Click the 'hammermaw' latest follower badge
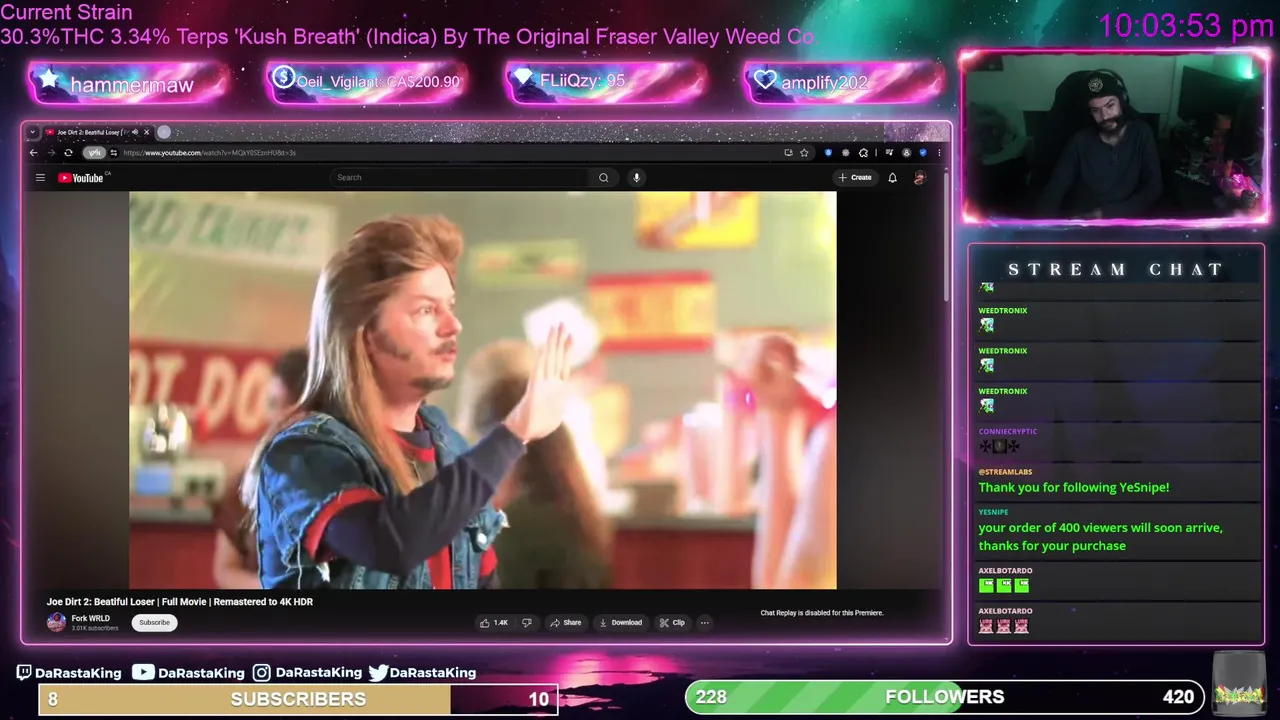This screenshot has height=720, width=1280. click(x=130, y=85)
